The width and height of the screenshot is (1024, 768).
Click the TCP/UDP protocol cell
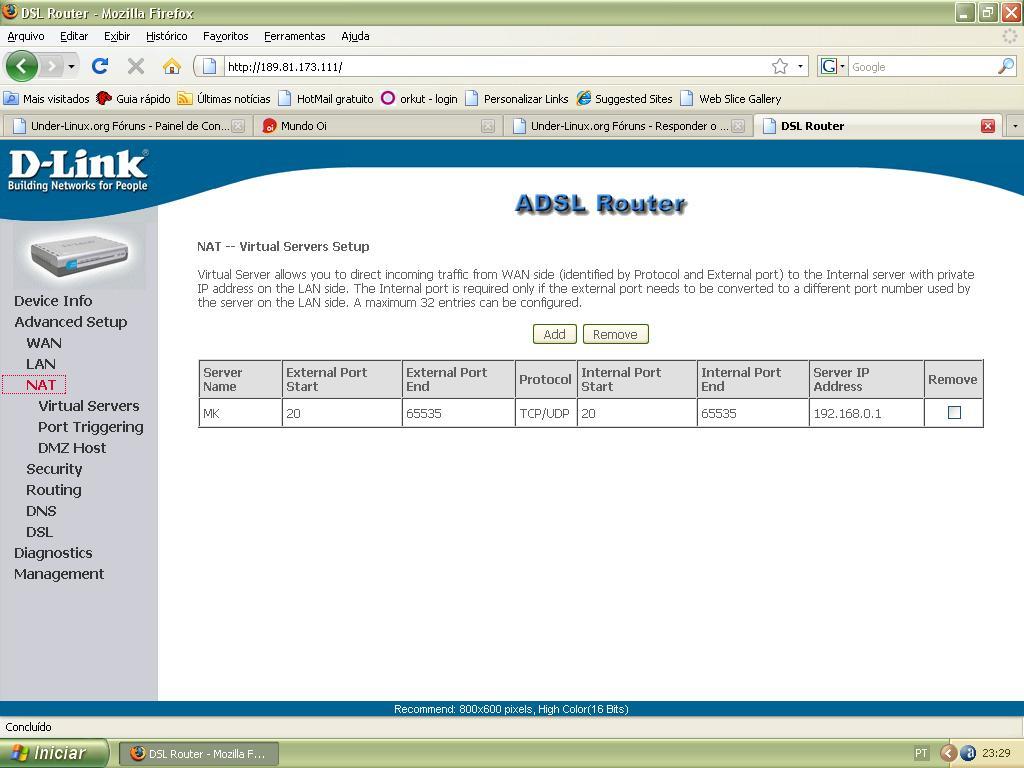(x=545, y=413)
